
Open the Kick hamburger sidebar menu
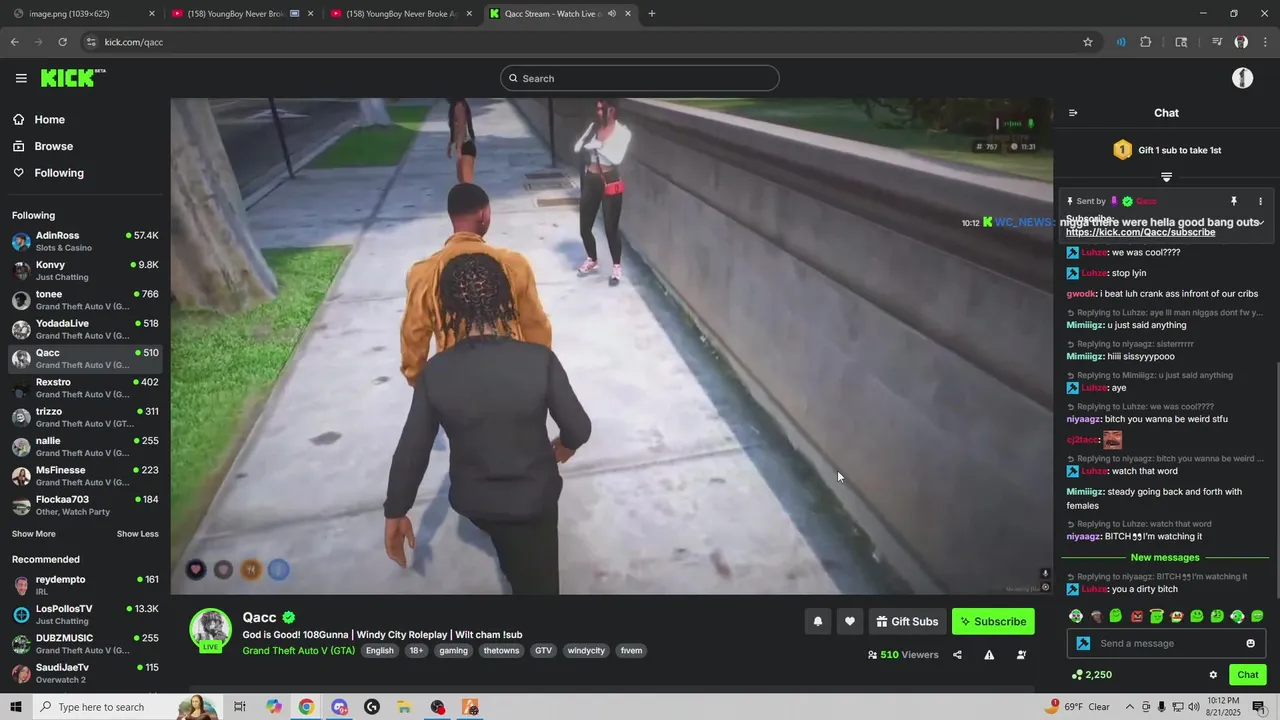21,78
